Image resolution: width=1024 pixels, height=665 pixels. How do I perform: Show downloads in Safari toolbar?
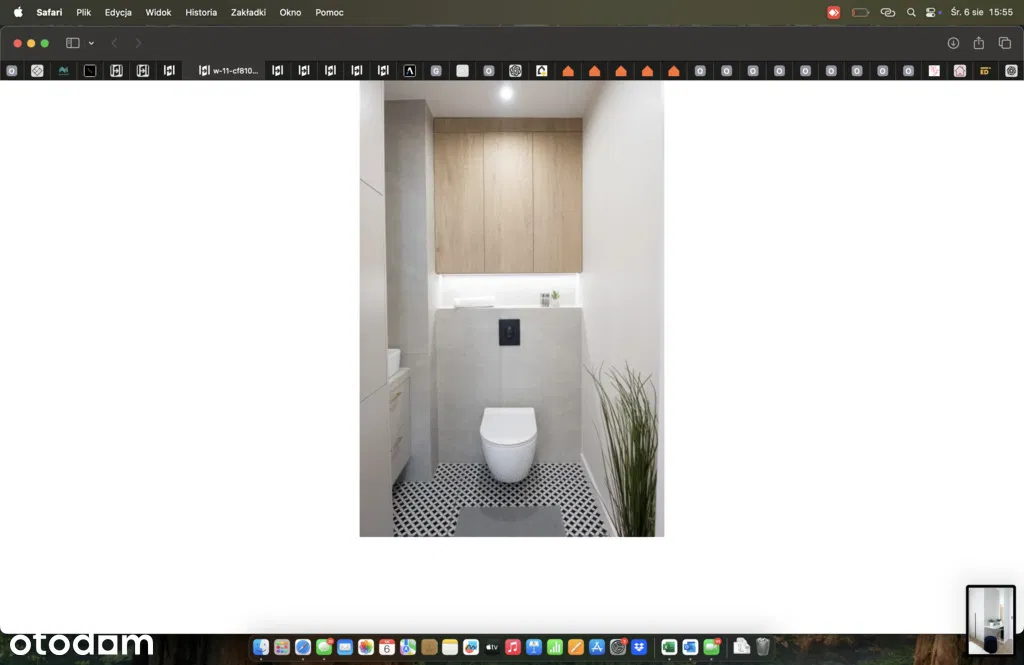click(953, 43)
